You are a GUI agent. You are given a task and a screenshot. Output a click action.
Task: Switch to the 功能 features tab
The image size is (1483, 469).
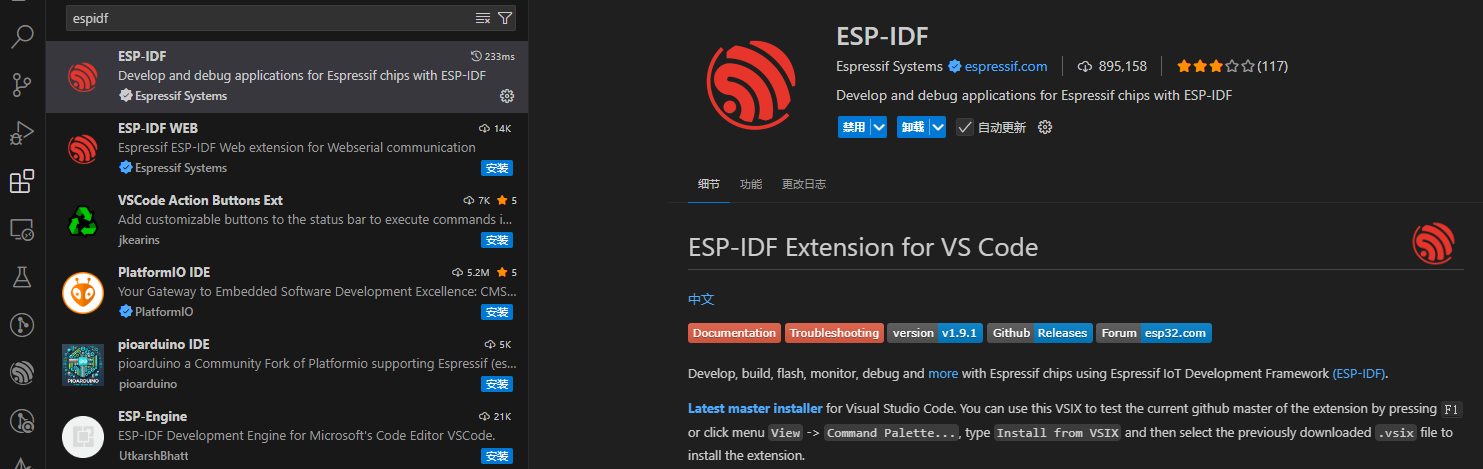point(750,184)
